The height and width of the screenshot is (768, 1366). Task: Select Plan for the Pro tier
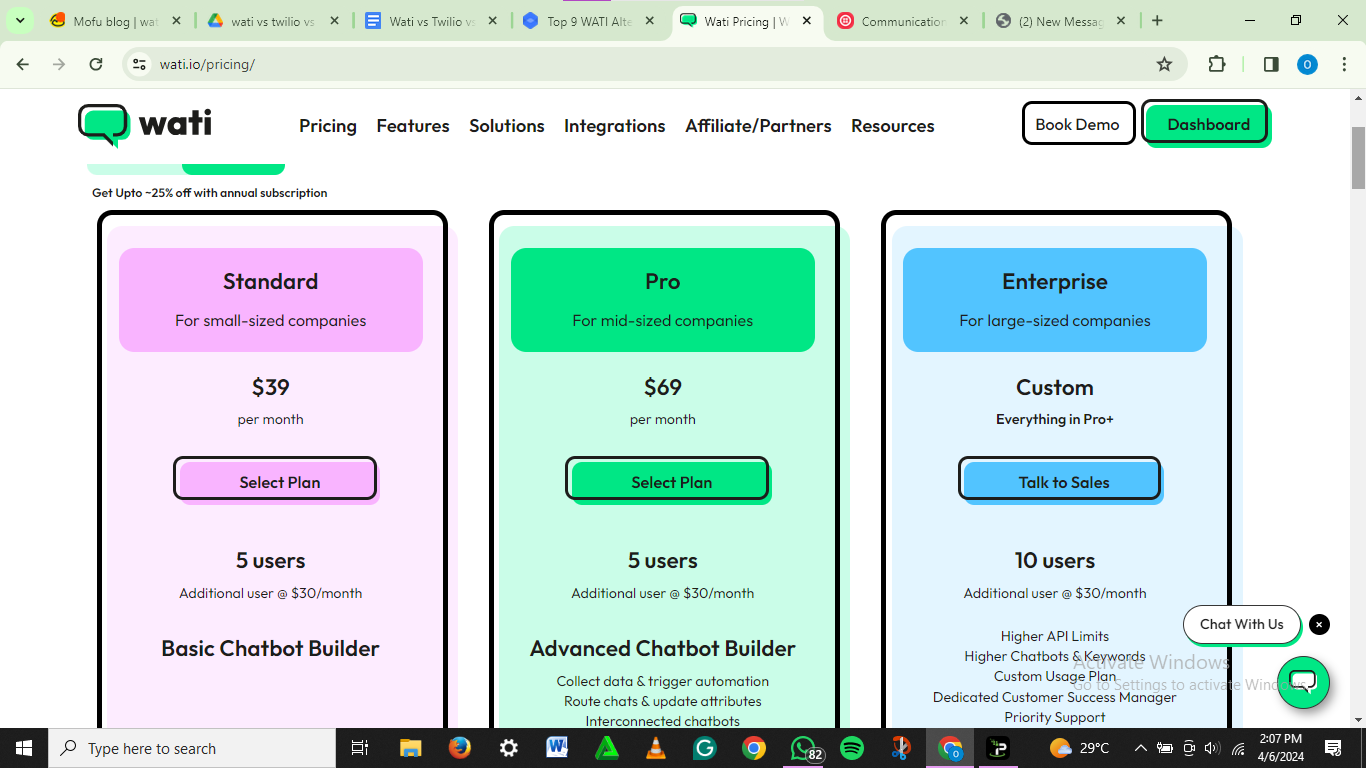pyautogui.click(x=669, y=481)
